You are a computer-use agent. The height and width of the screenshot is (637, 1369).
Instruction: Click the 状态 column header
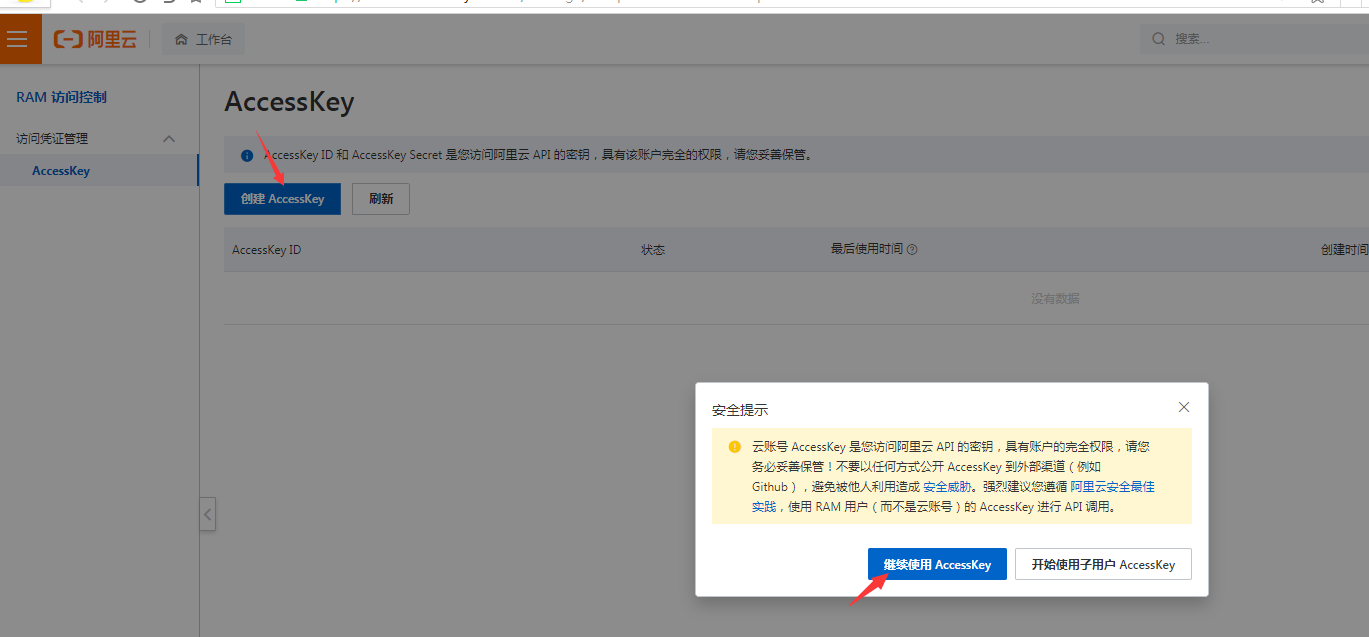click(653, 250)
